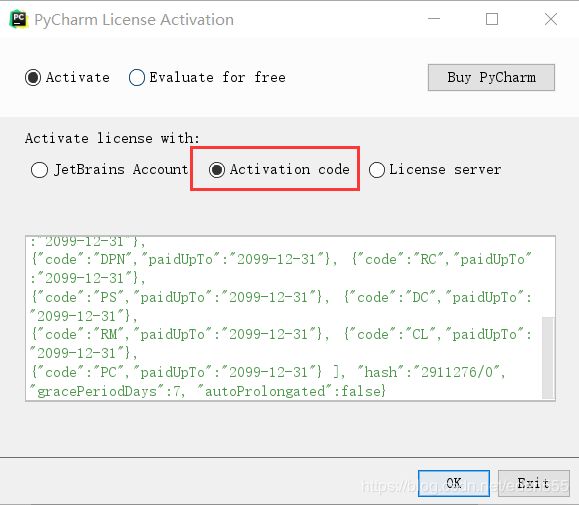Click the hash value 2911276/0 in the code
Viewport: 579px width, 505px height.
[x=457, y=372]
